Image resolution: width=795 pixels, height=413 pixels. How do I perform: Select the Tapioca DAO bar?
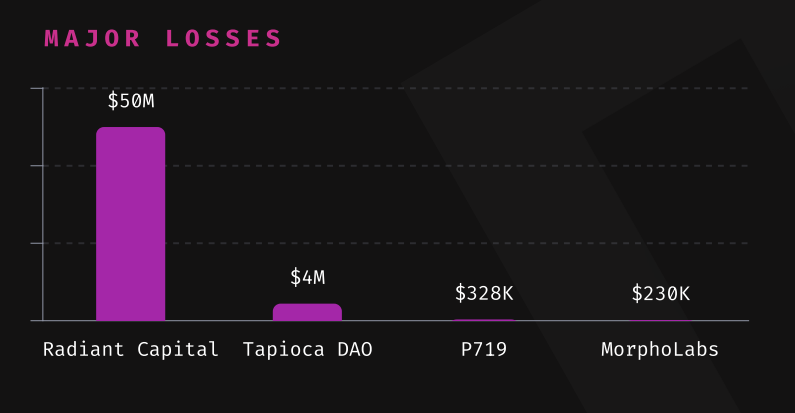[307, 312]
